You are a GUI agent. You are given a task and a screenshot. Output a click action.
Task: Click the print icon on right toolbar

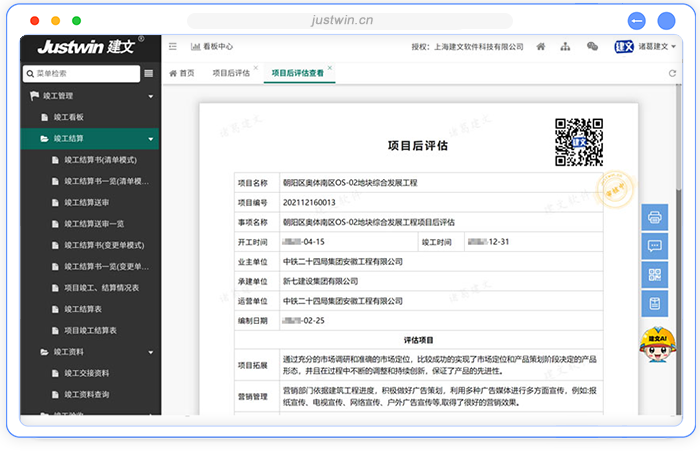(x=656, y=216)
